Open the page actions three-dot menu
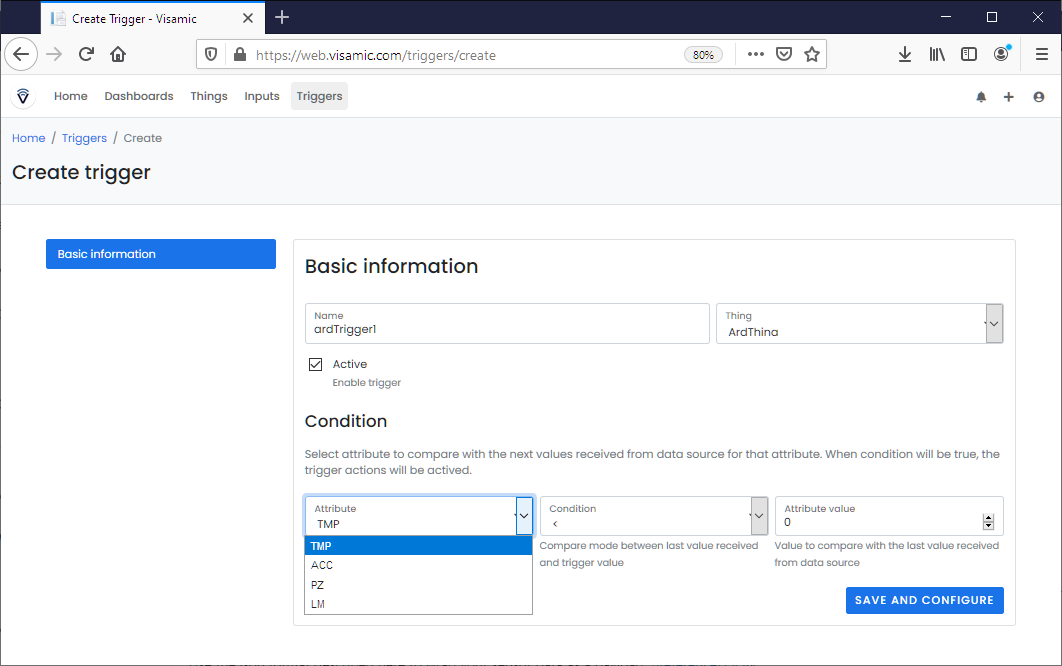Screen dimensions: 1062x666 [x=756, y=54]
